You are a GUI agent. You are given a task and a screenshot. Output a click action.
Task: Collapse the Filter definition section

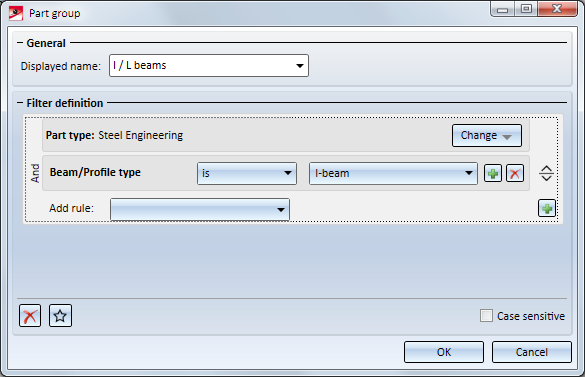pos(20,103)
